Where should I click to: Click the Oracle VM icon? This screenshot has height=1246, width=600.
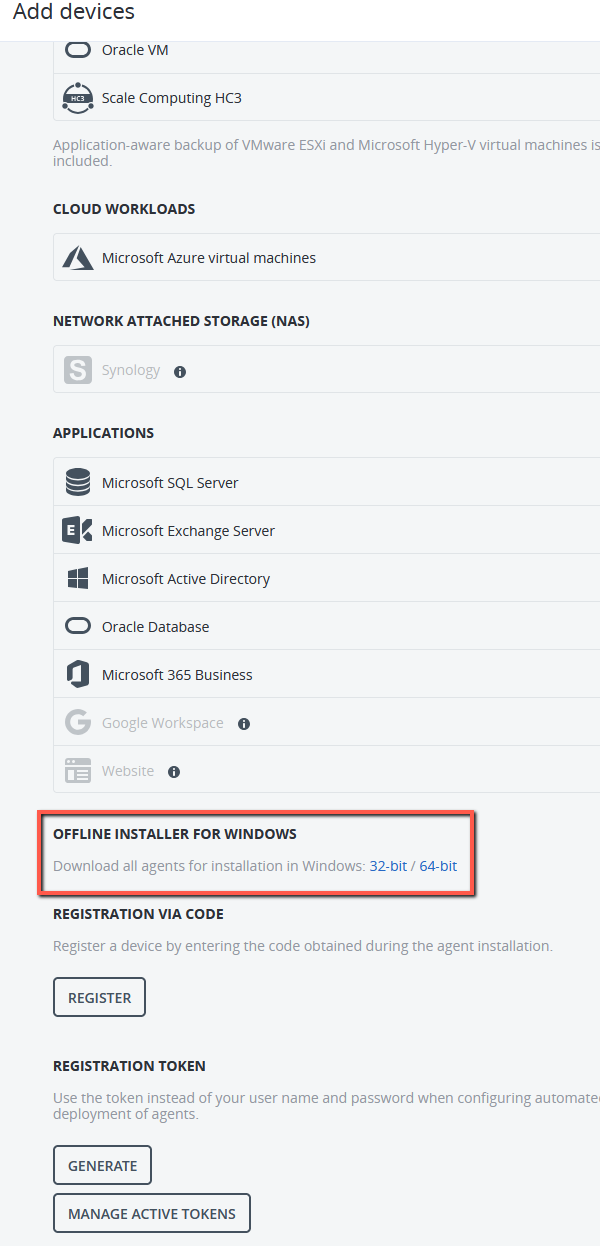78,50
